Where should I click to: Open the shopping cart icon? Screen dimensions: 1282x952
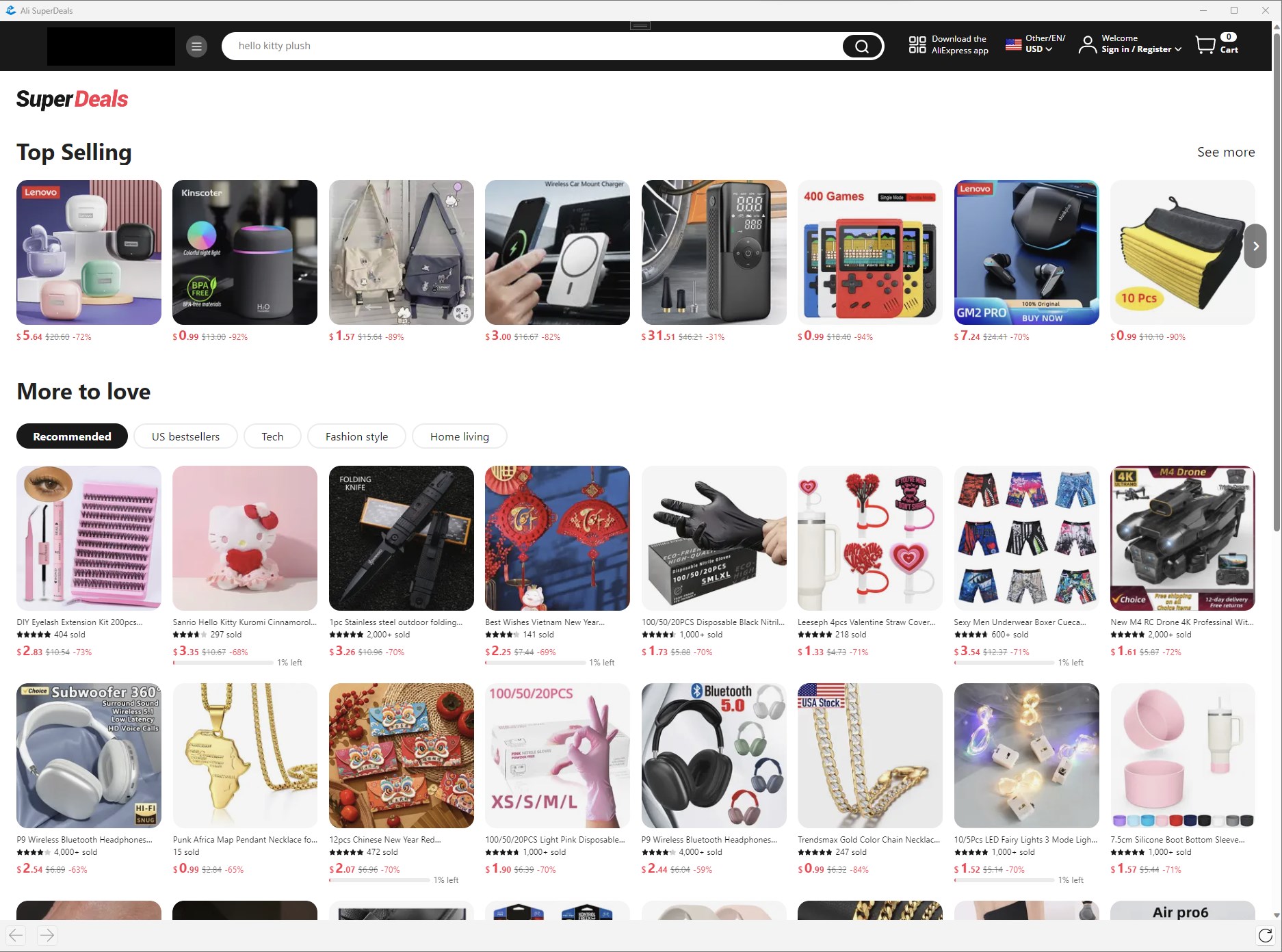[1205, 45]
